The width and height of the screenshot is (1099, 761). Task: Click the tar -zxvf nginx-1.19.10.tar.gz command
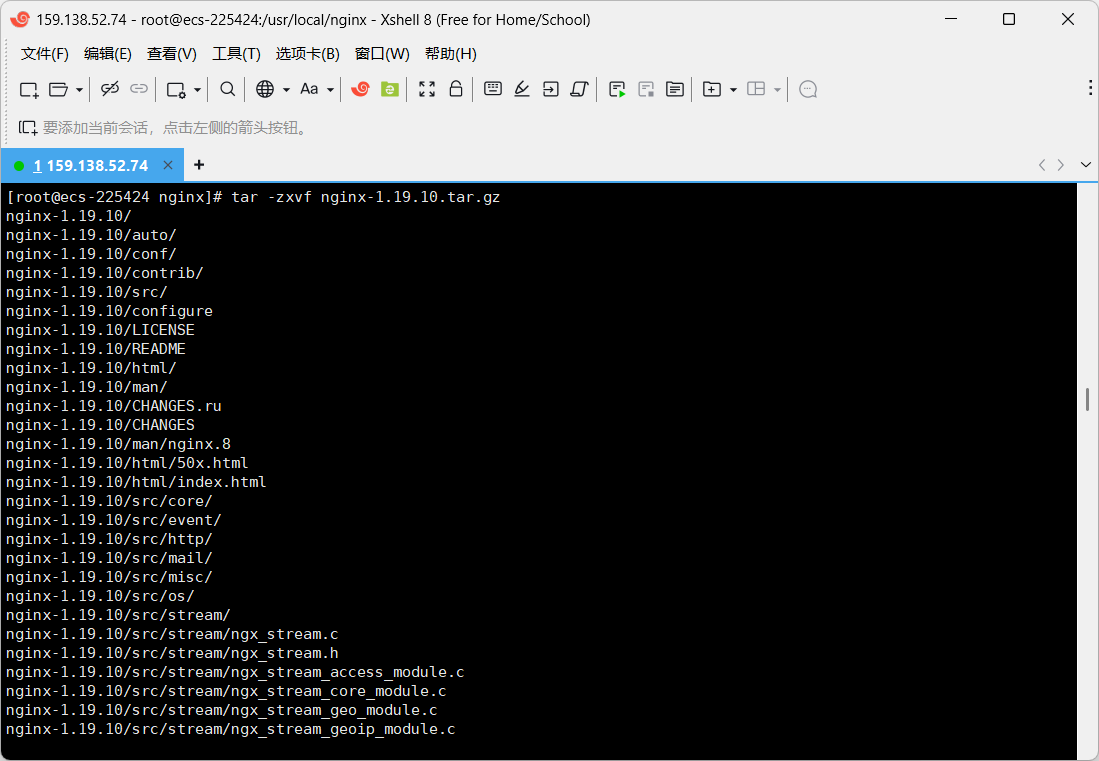pyautogui.click(x=366, y=197)
